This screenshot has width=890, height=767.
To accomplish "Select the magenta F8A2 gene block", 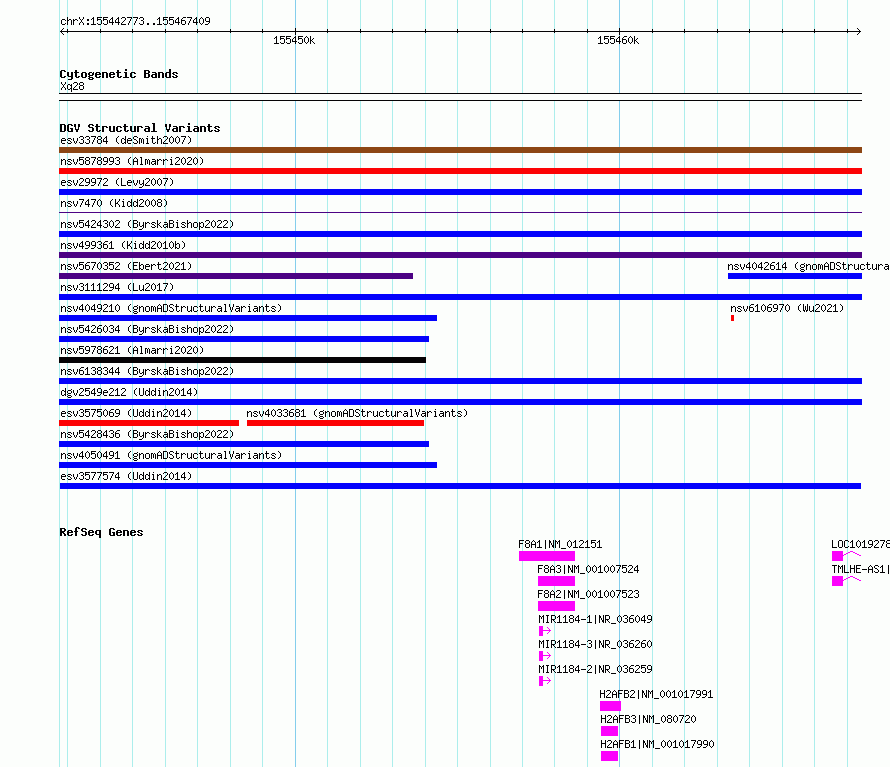I will pos(556,606).
